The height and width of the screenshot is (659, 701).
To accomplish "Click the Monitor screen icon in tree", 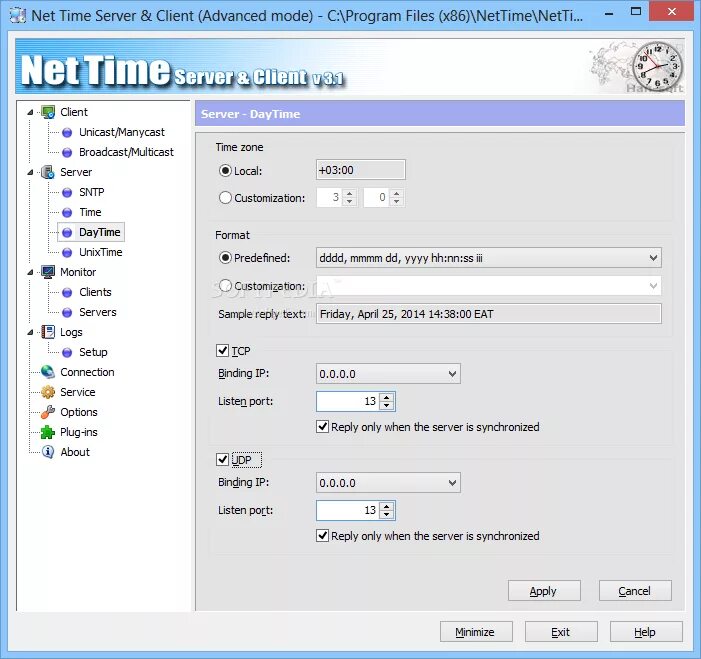I will (x=48, y=272).
